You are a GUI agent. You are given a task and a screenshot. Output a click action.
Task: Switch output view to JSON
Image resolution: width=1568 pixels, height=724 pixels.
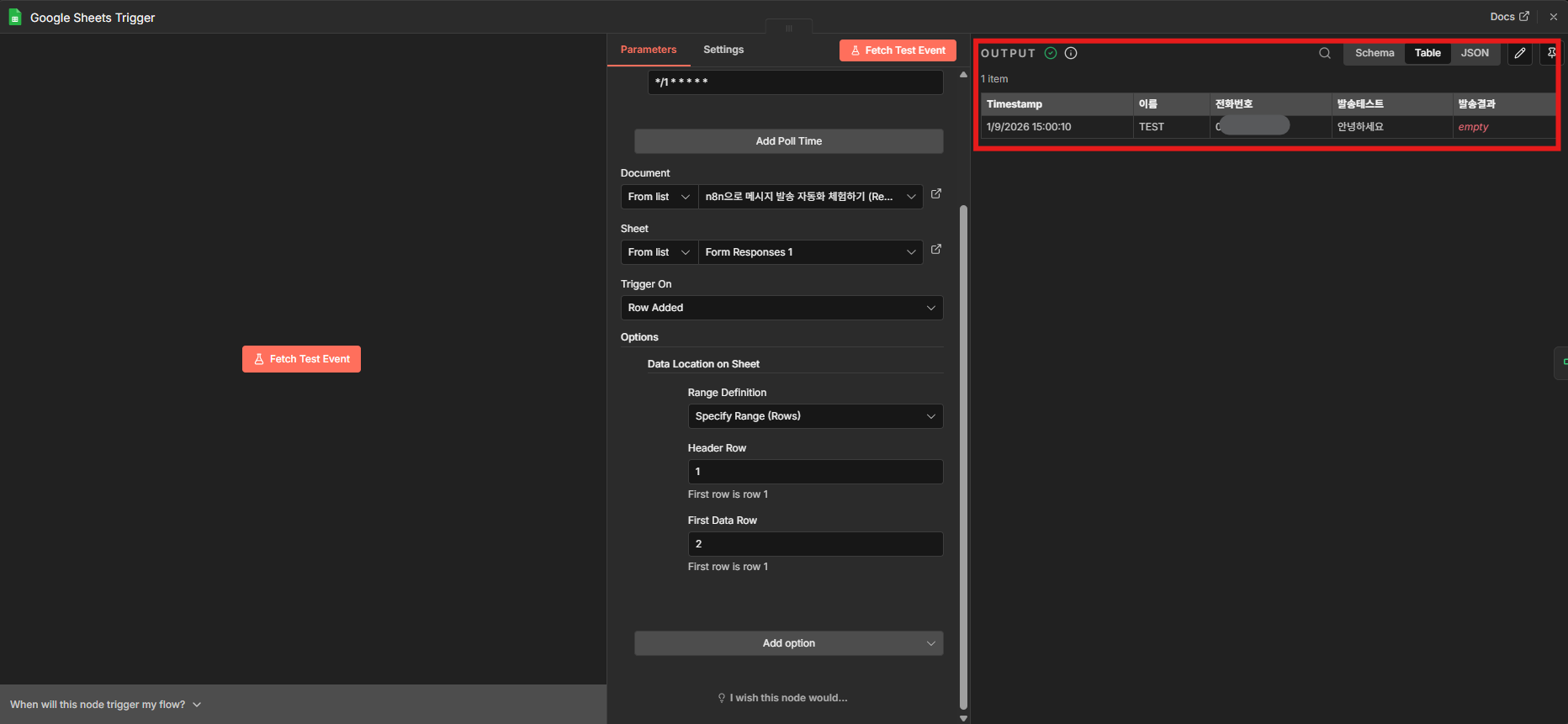(x=1474, y=53)
